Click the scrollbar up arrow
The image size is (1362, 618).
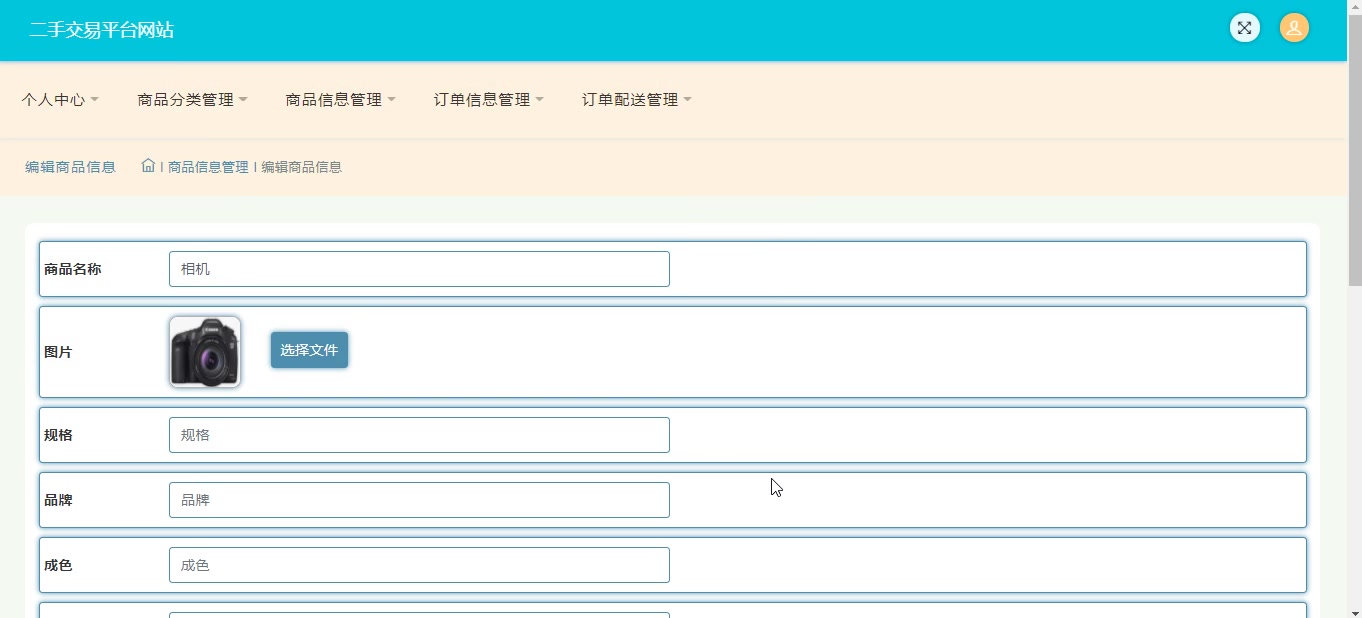coord(1354,7)
